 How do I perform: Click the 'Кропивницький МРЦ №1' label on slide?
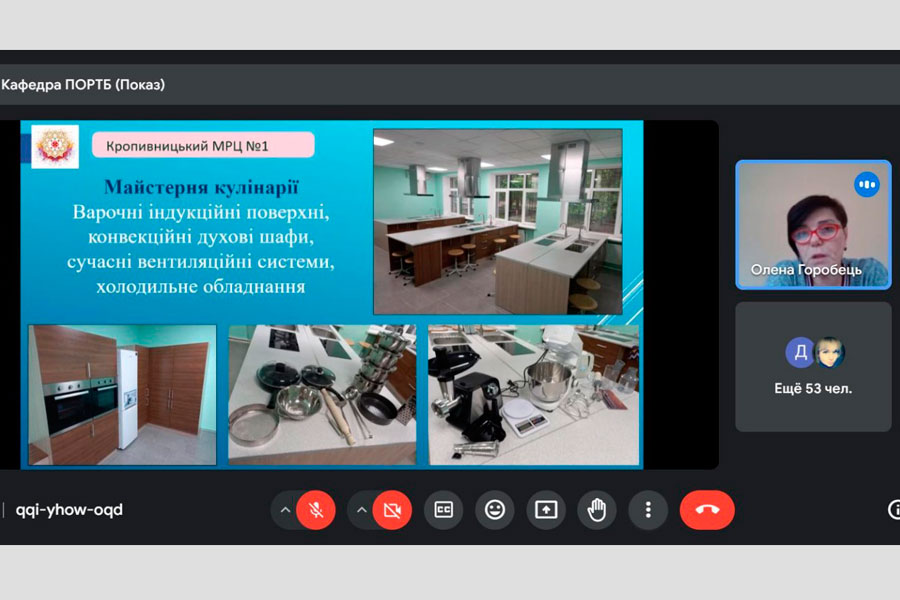[x=203, y=145]
